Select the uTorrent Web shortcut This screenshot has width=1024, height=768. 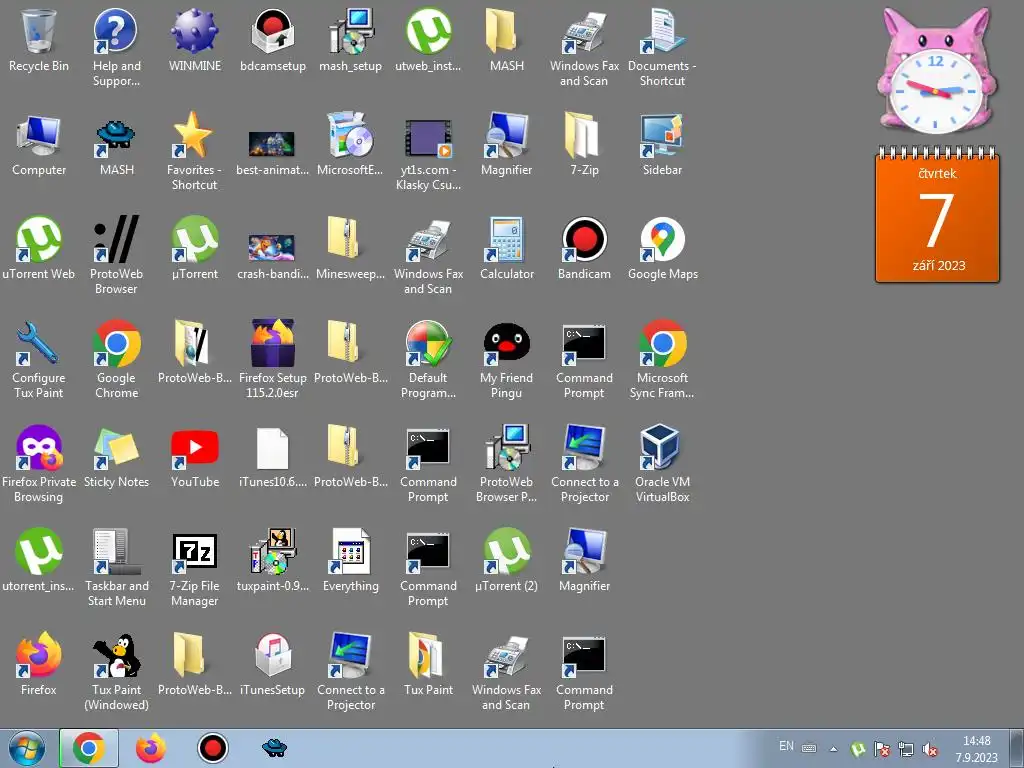click(x=39, y=239)
